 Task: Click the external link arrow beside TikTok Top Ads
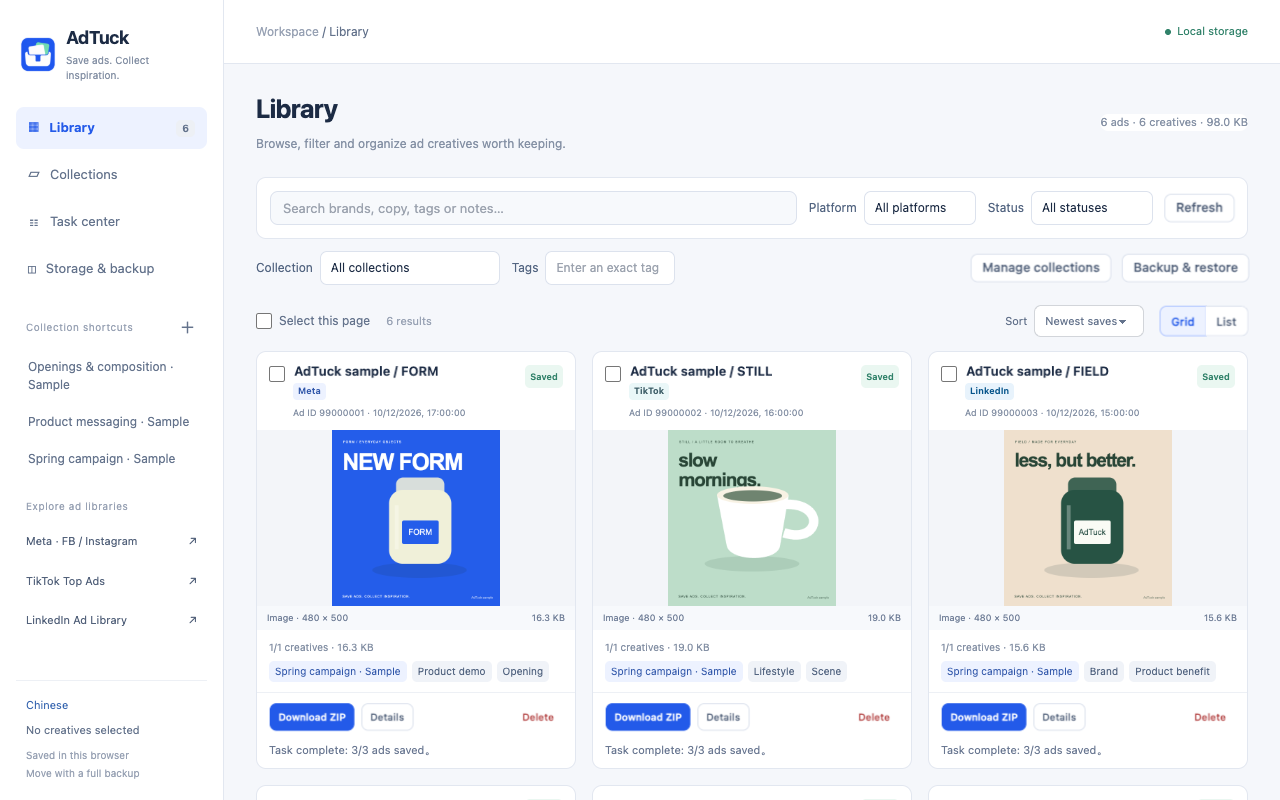(x=193, y=581)
